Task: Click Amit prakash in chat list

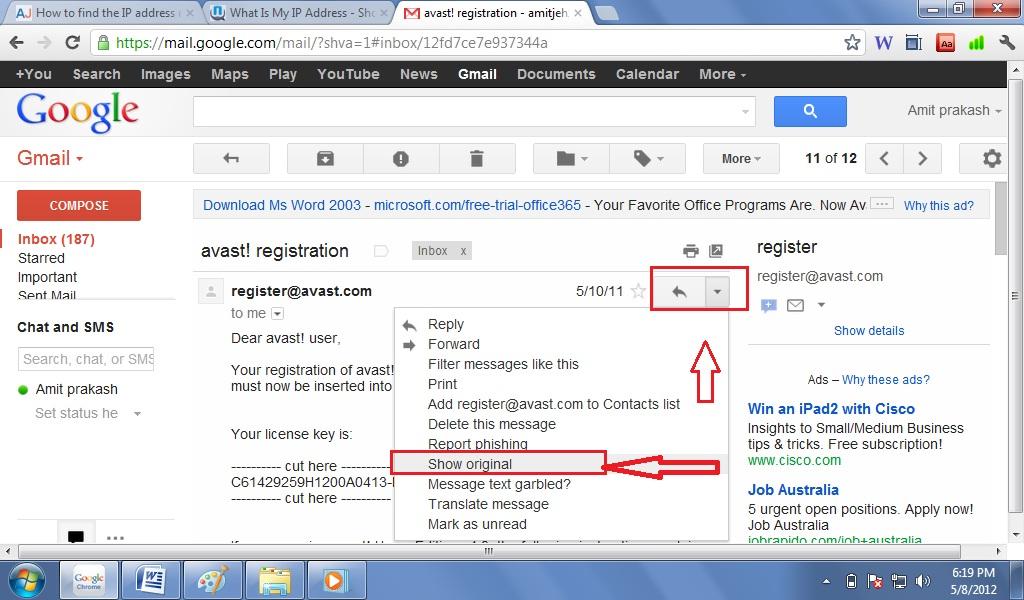Action: point(76,389)
